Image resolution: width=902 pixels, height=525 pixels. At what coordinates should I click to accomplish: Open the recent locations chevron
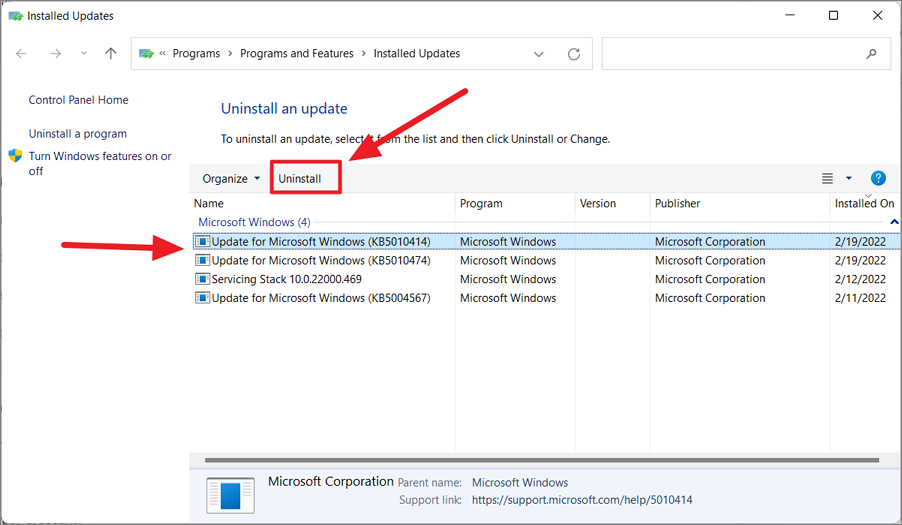84,53
